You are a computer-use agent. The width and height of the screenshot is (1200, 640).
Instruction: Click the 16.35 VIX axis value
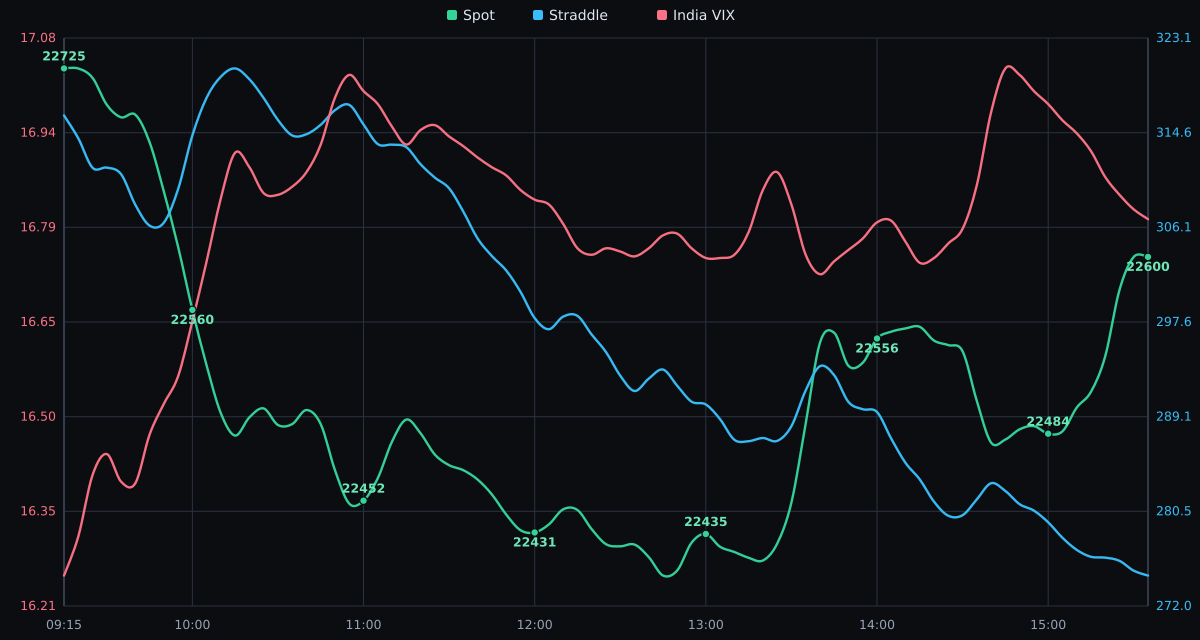point(38,511)
